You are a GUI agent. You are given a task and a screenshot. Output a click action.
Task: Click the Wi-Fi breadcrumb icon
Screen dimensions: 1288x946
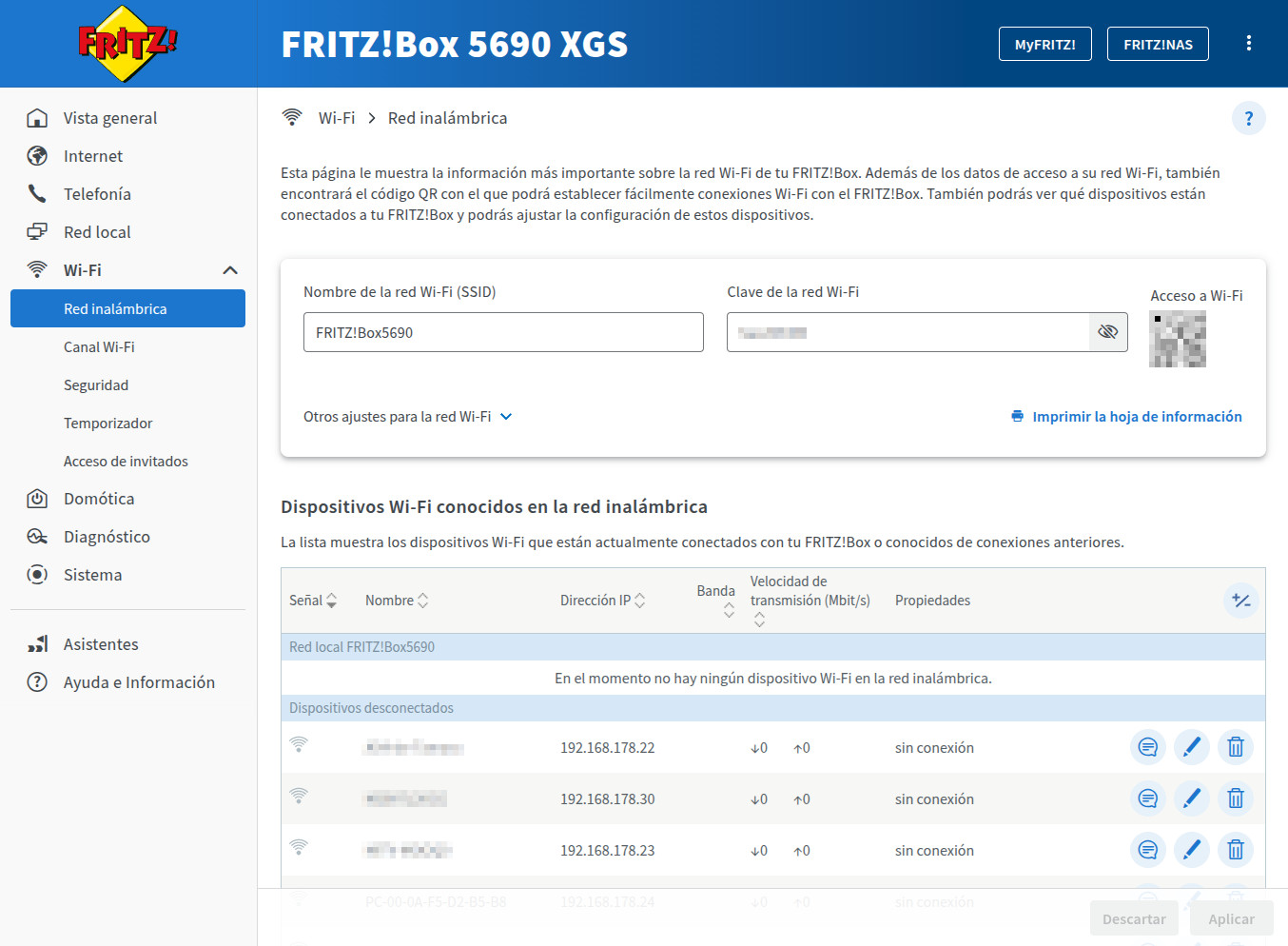[x=292, y=117]
